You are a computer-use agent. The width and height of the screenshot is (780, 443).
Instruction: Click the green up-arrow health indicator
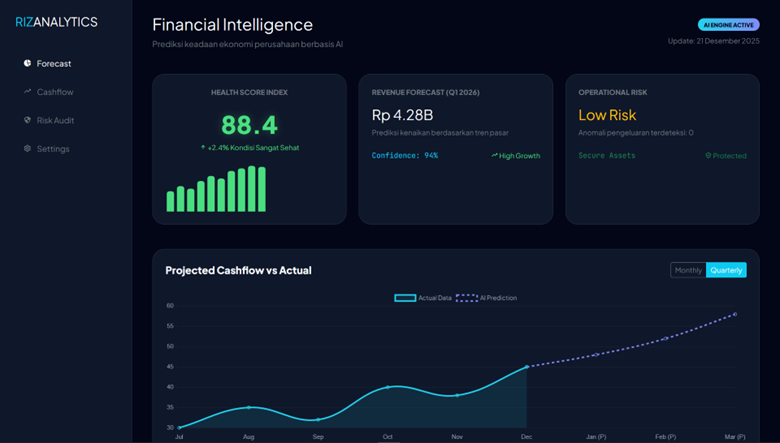tap(203, 148)
